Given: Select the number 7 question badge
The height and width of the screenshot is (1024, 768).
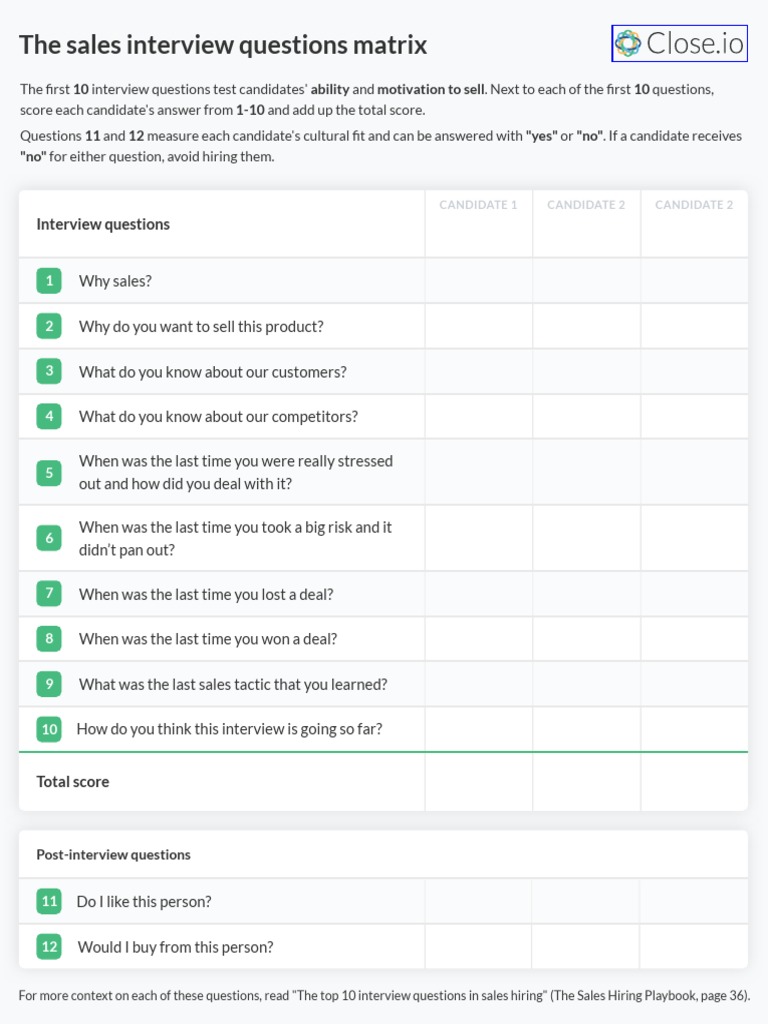Looking at the screenshot, I should click(x=49, y=593).
